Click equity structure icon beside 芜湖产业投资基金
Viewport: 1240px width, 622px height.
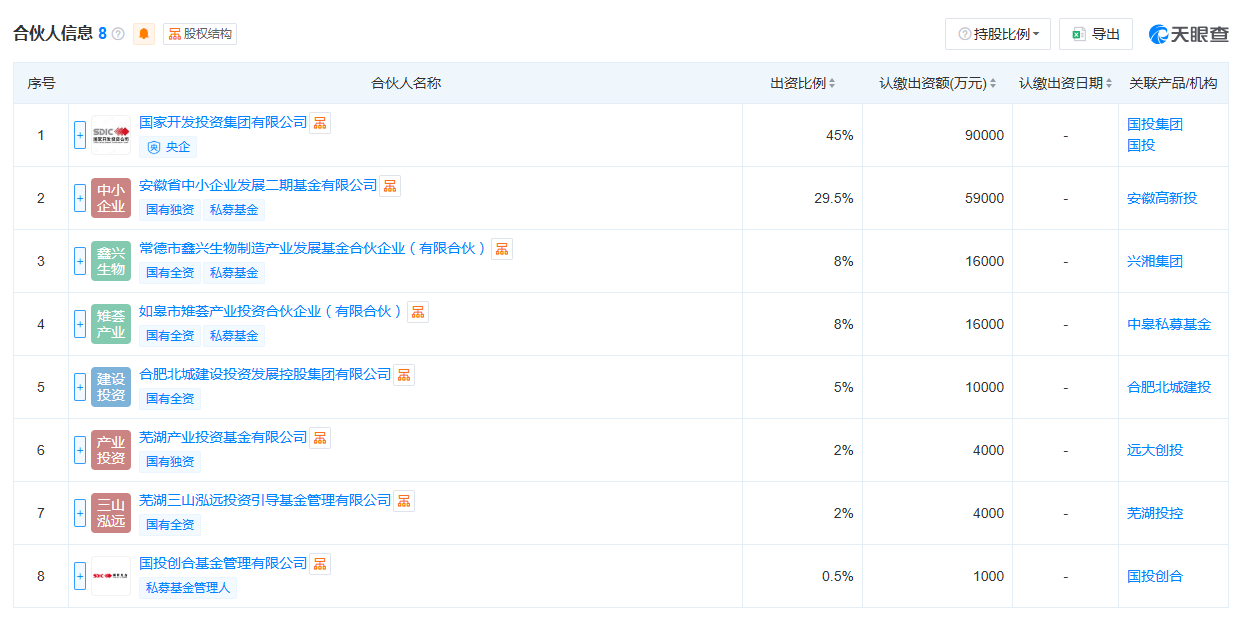click(320, 438)
